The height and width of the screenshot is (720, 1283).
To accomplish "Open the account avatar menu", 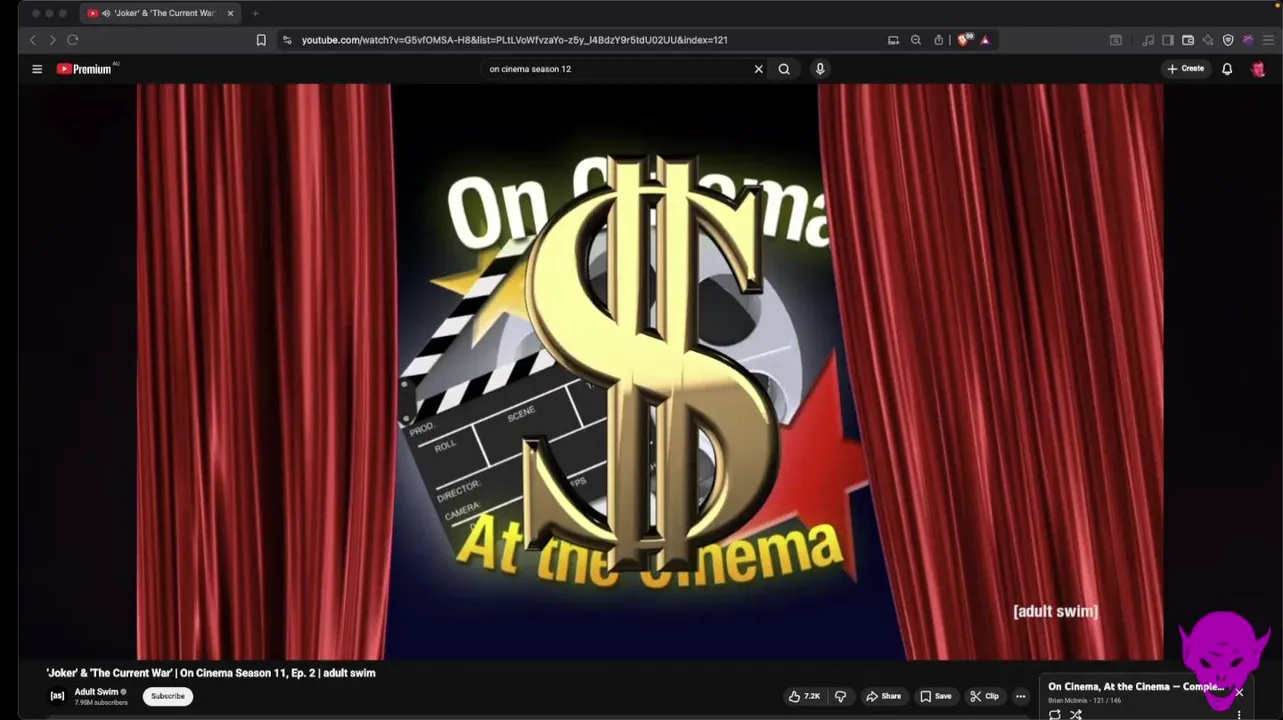I will click(1258, 69).
